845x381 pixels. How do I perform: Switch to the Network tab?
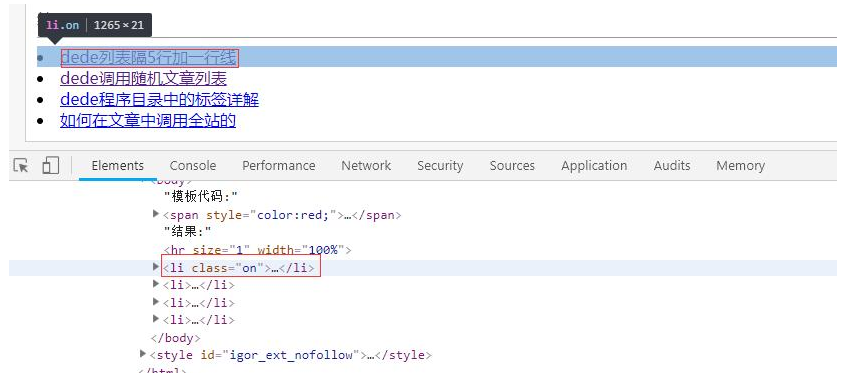(x=366, y=165)
